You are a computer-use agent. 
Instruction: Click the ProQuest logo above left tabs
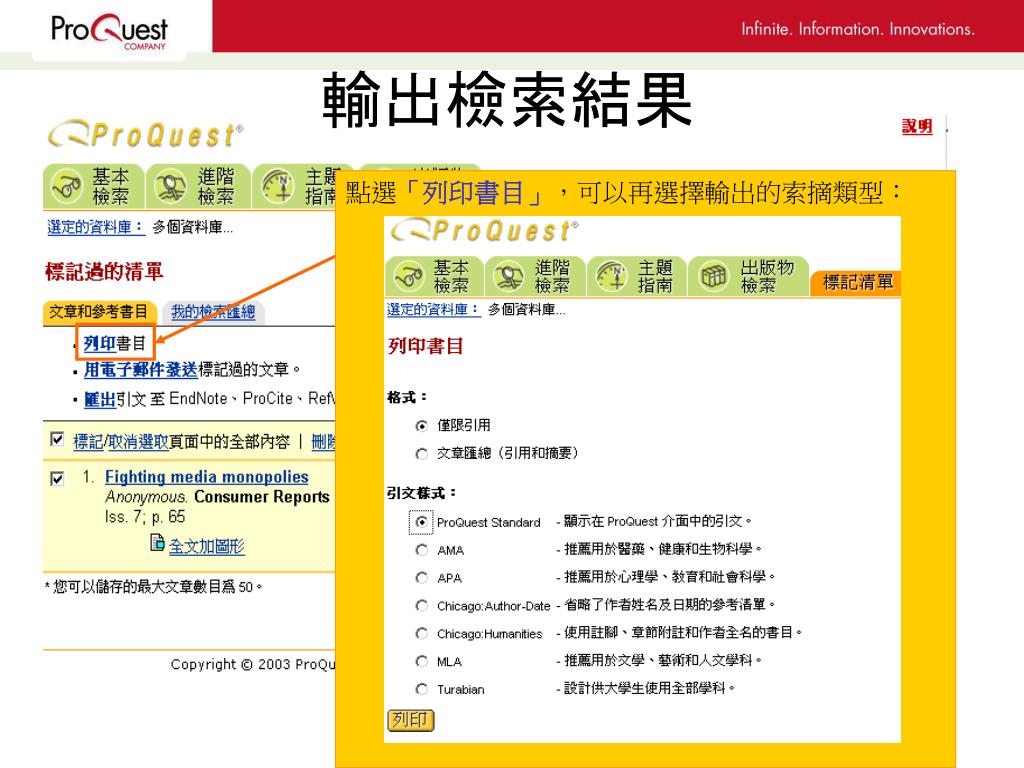pyautogui.click(x=146, y=135)
